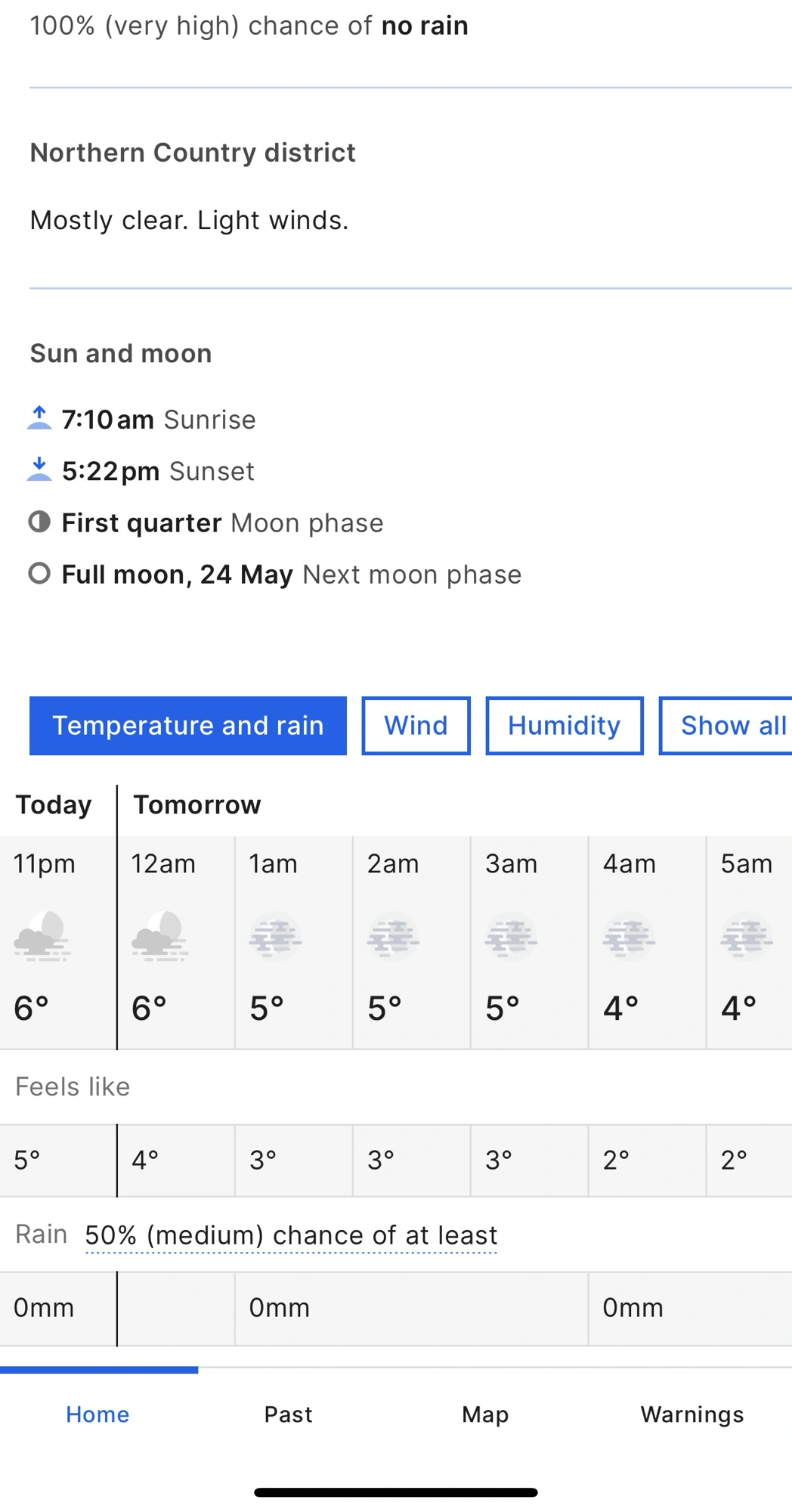Open the Map tab
The height and width of the screenshot is (1512, 792).
coord(485,1414)
